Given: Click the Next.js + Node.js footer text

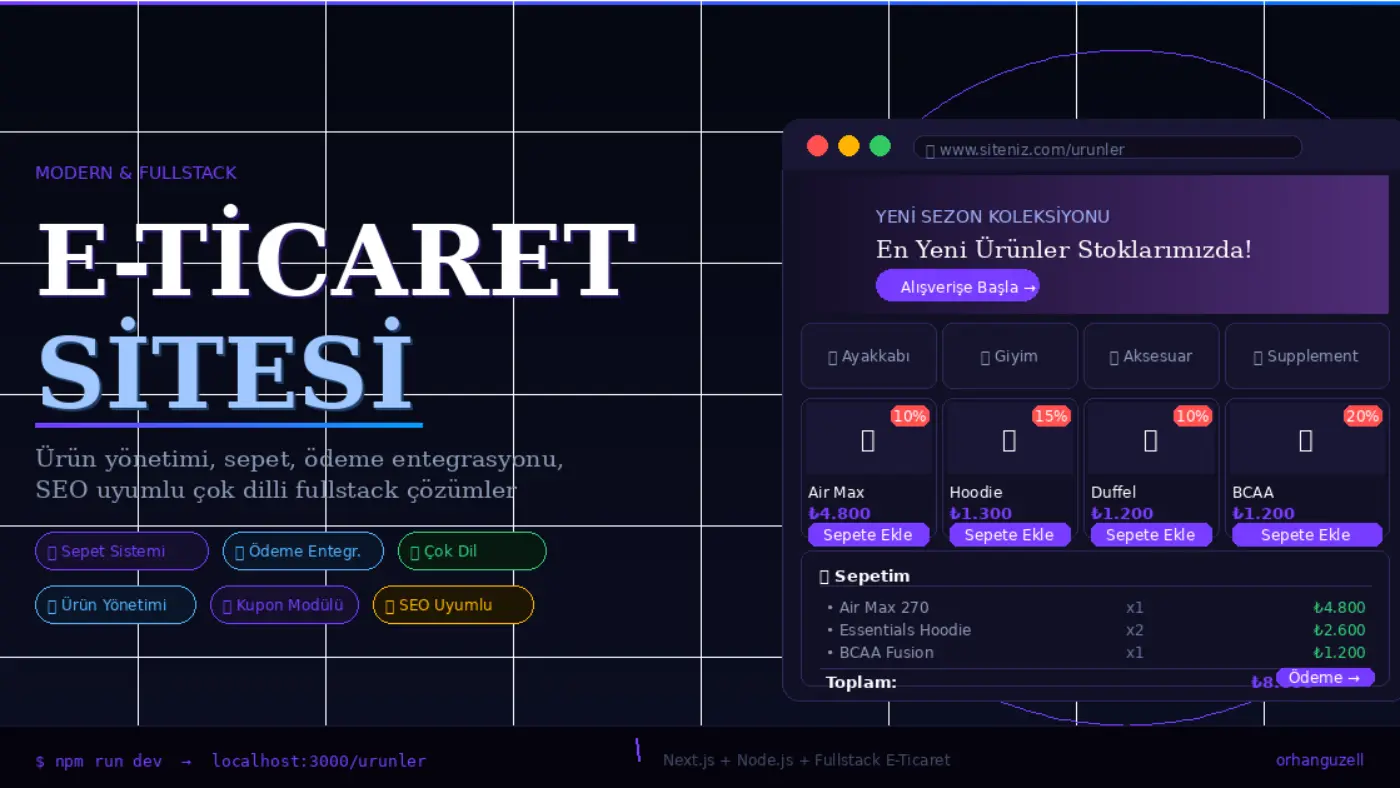Looking at the screenshot, I should click(806, 760).
